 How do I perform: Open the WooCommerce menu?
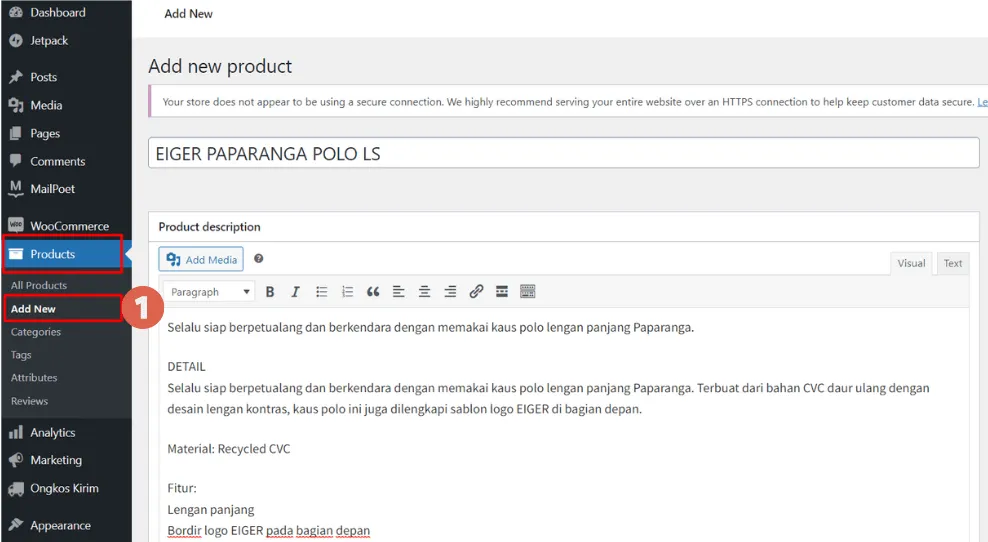[69, 226]
